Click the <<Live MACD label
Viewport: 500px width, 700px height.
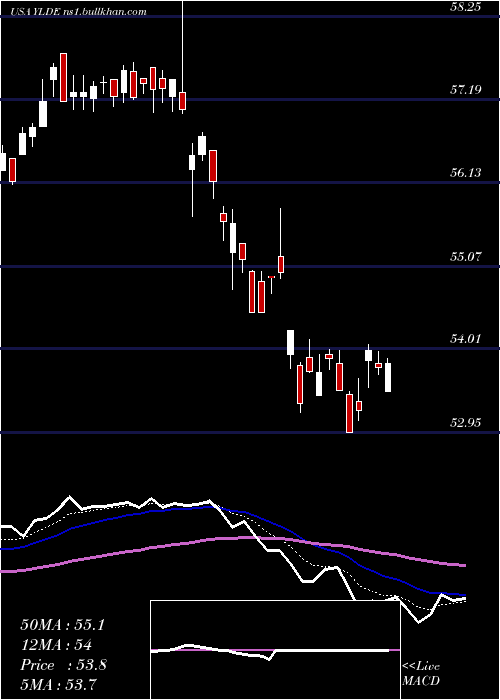tap(421, 674)
